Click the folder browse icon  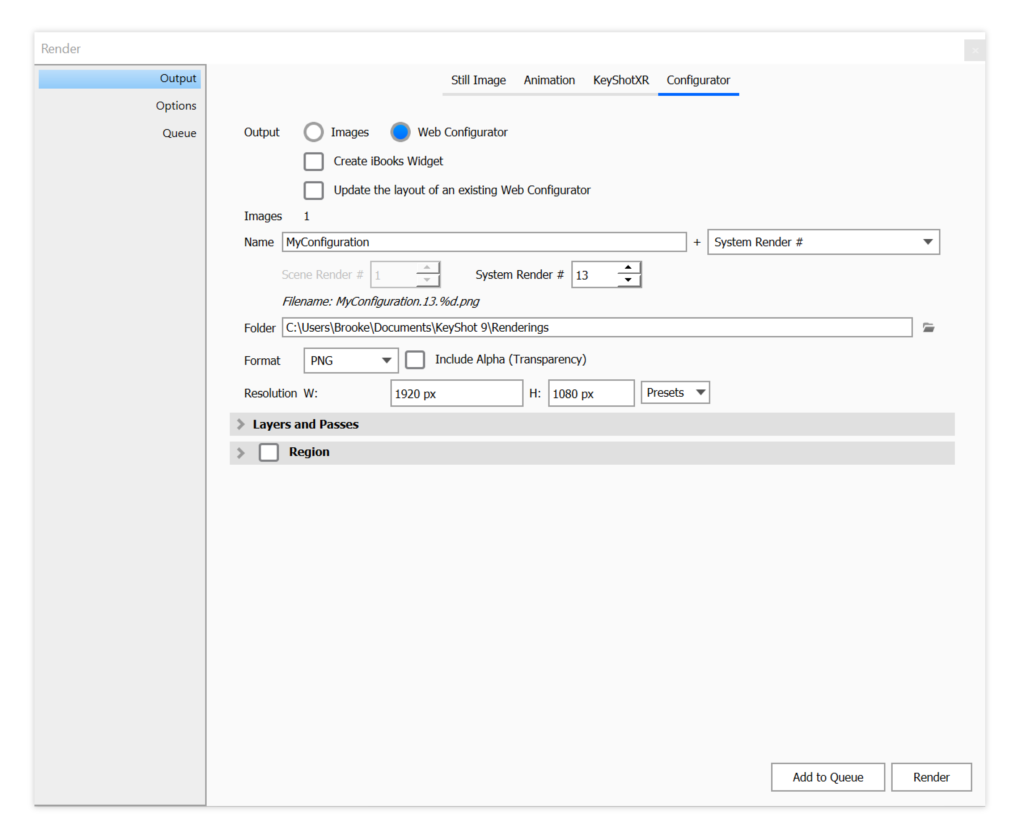point(928,327)
